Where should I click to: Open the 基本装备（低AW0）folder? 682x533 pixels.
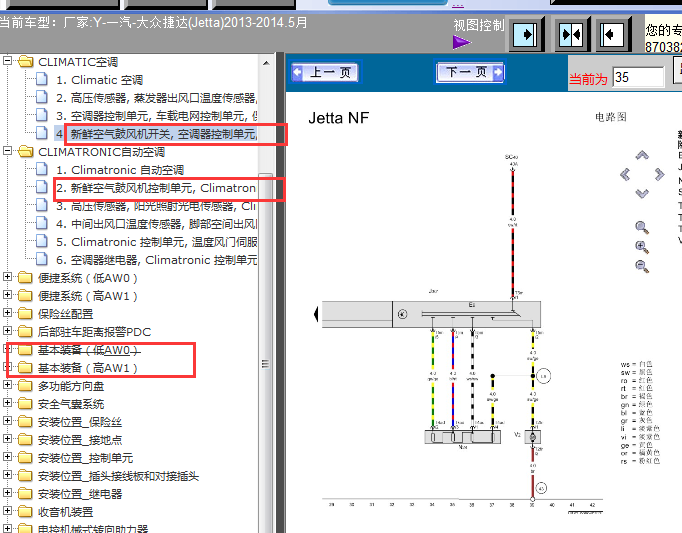(88, 350)
